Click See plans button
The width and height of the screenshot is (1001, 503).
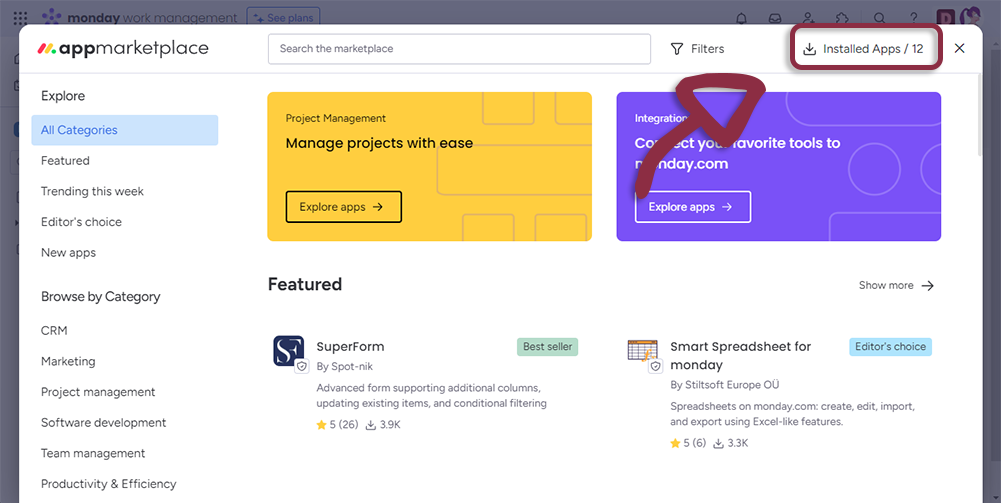click(283, 18)
